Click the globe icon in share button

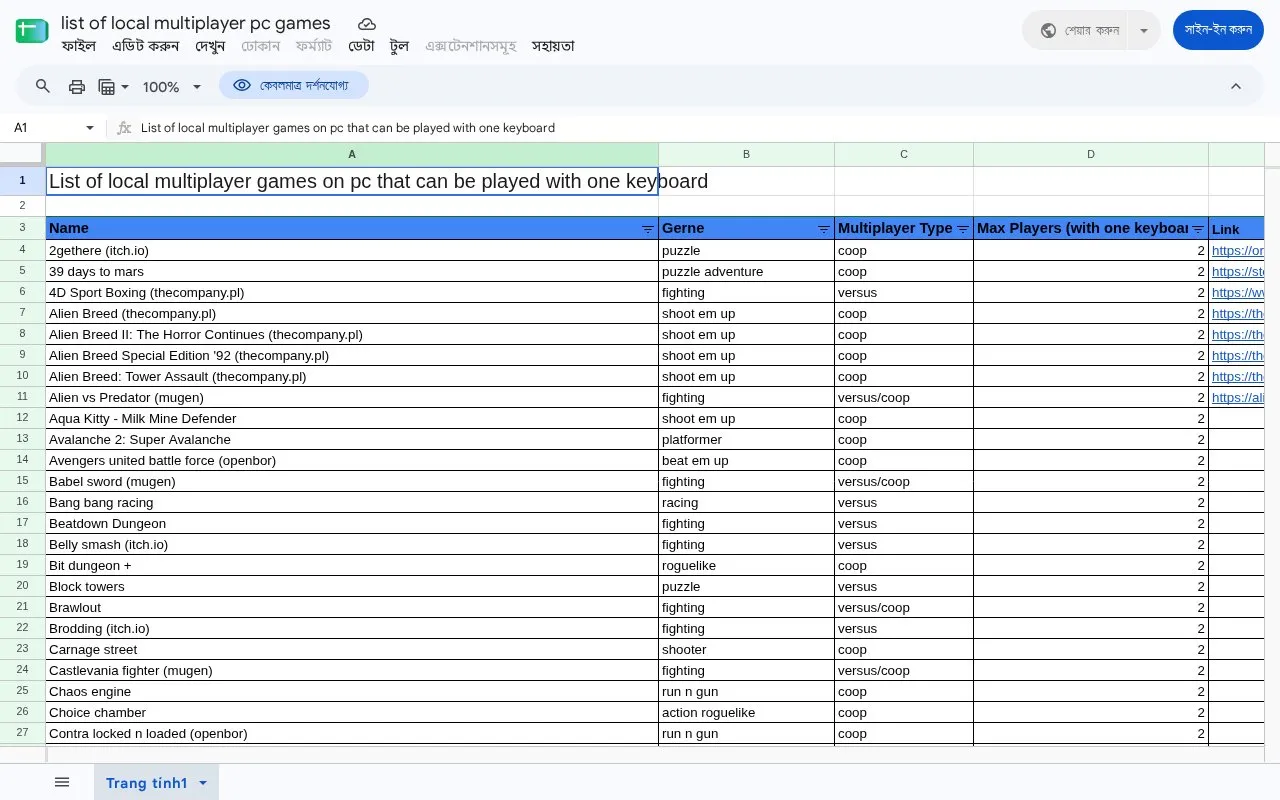(x=1048, y=30)
